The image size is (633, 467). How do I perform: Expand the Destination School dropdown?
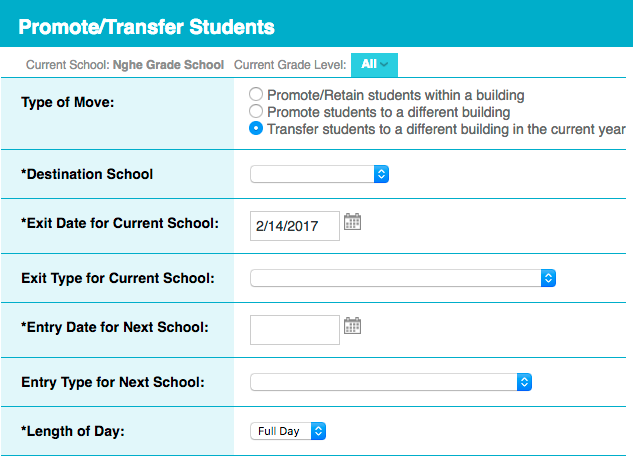click(x=319, y=174)
